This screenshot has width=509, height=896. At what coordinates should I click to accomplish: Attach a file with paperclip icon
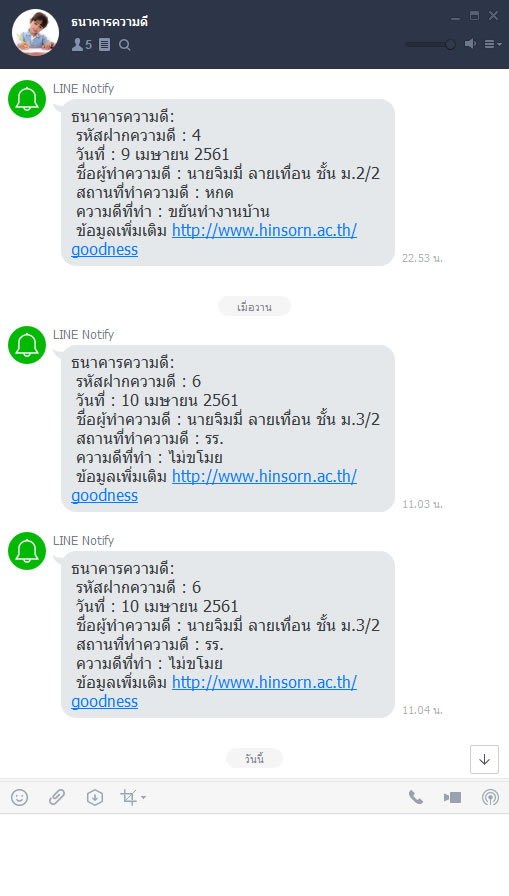click(57, 797)
